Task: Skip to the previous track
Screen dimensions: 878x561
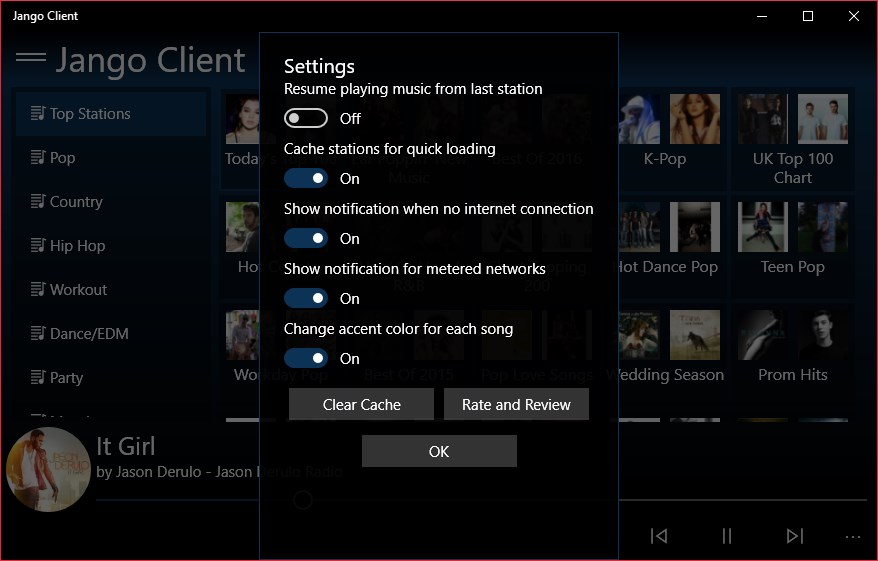Action: (659, 536)
